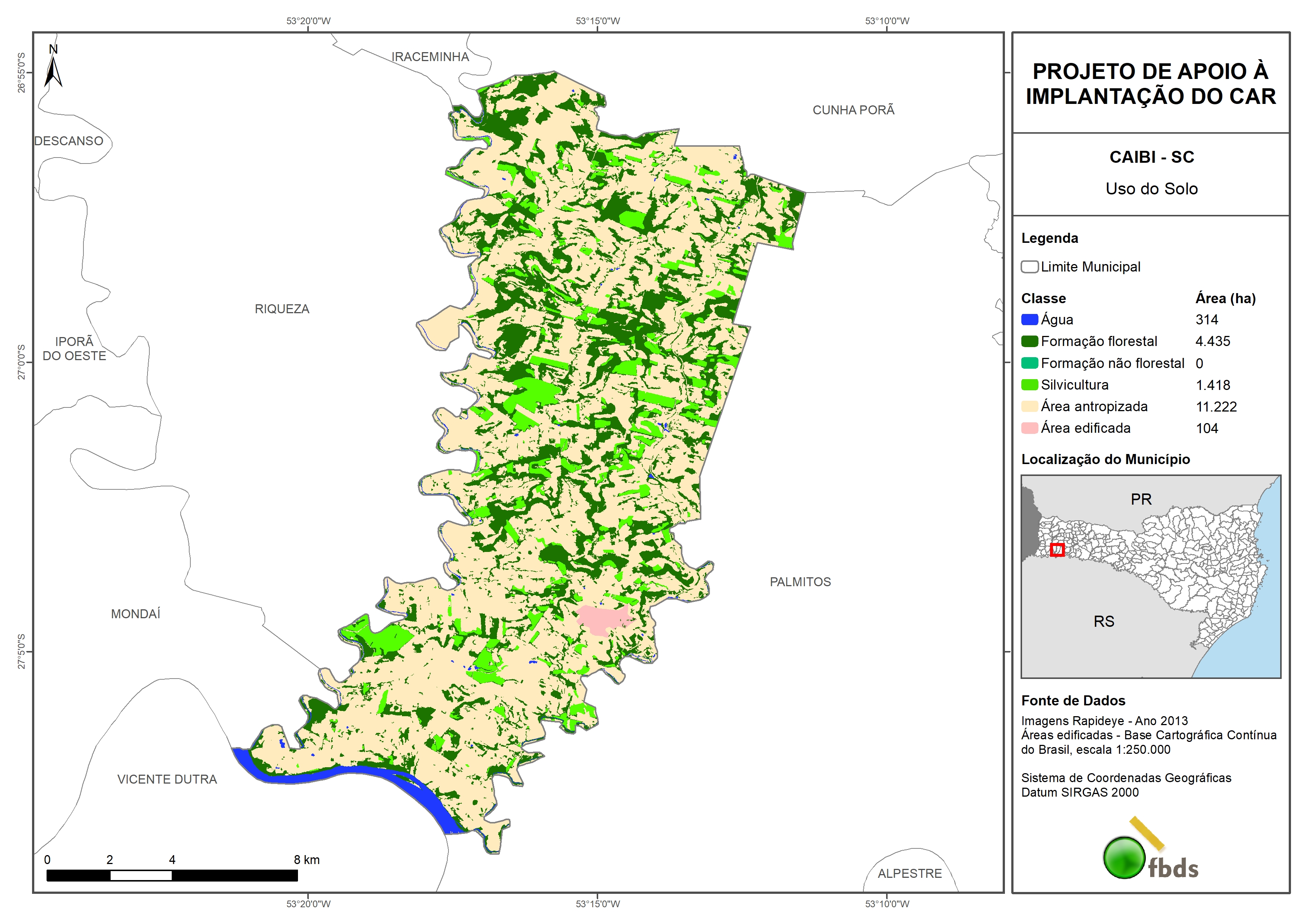This screenshot has height=924, width=1307.
Task: Click the yellow stripe of the FBDS logo
Action: tap(1146, 833)
